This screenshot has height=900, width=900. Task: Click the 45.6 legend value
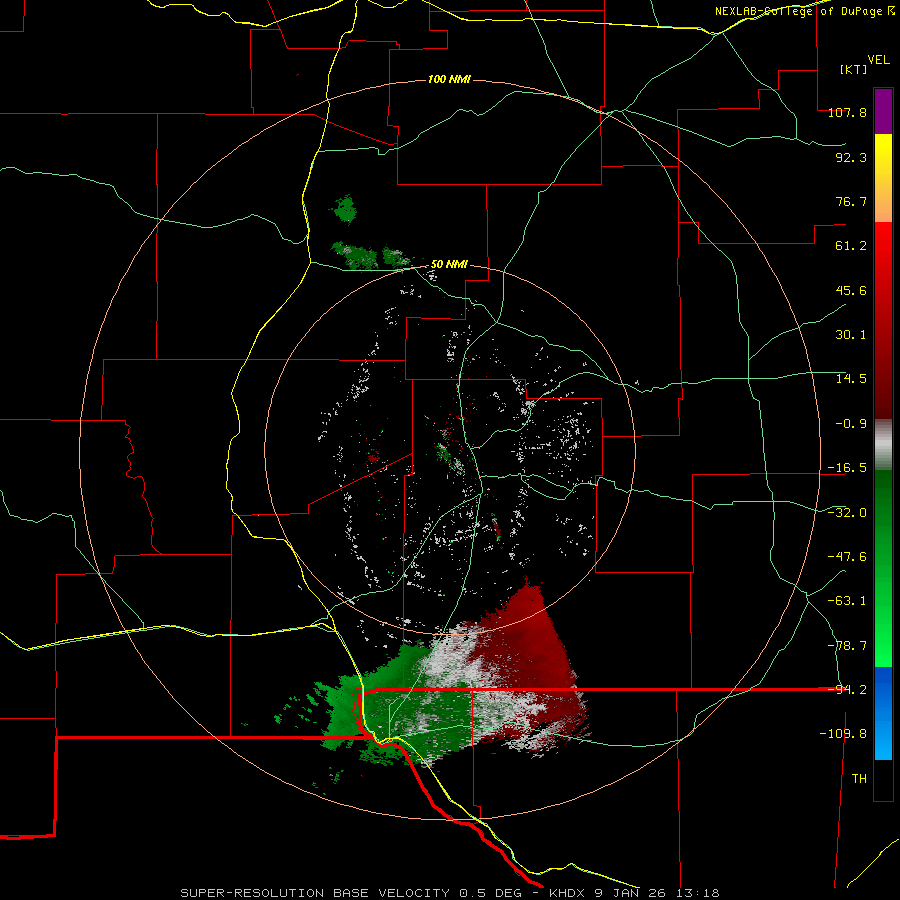851,290
